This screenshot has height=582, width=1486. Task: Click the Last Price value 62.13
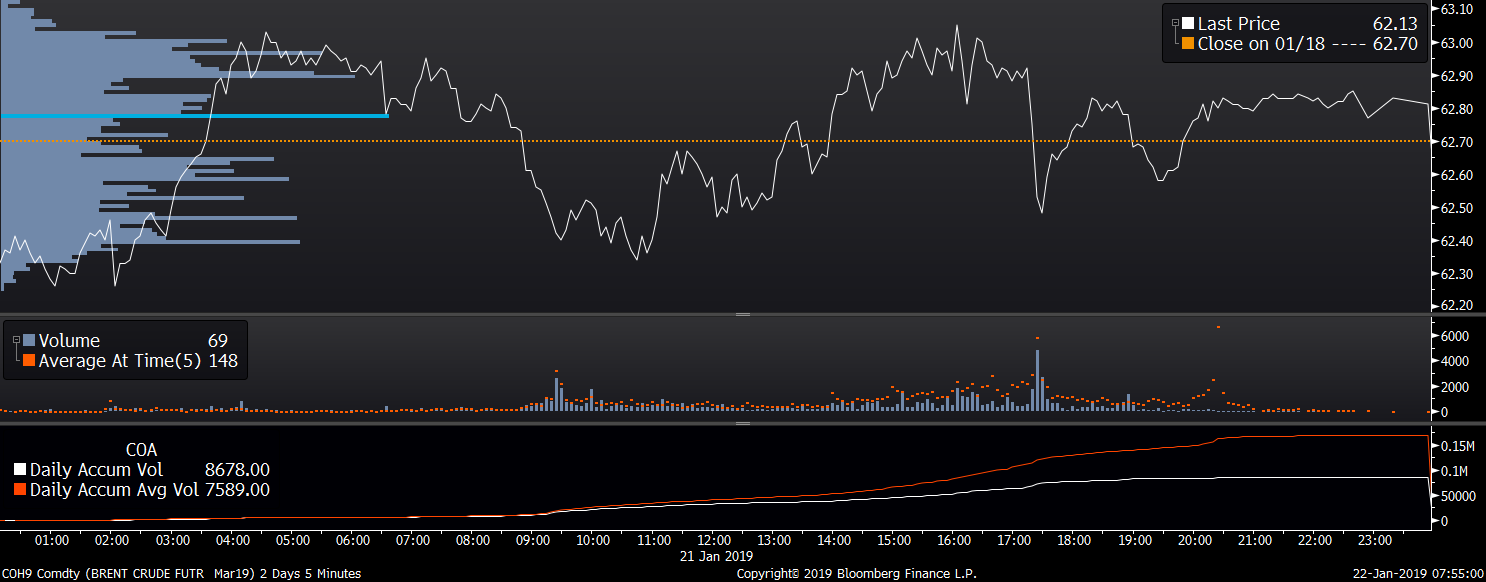pos(1395,24)
